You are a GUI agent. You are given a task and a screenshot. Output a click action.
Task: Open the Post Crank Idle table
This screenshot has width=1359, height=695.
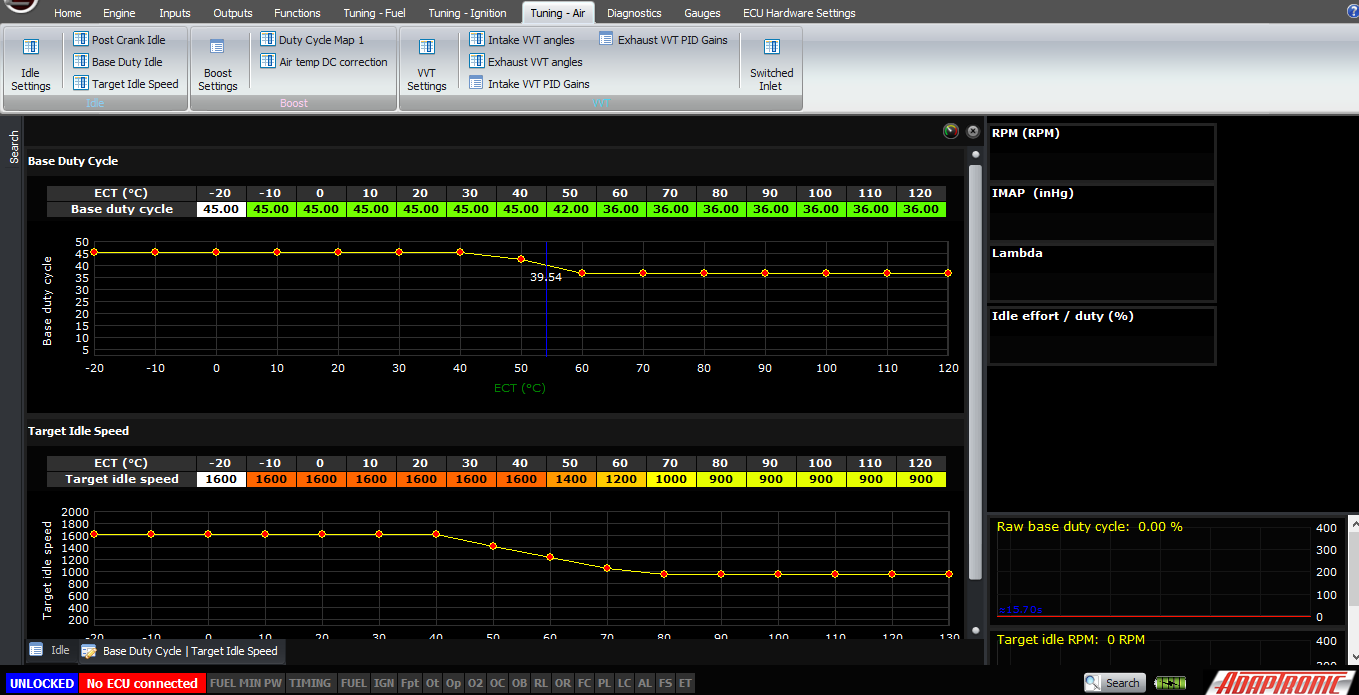click(119, 40)
